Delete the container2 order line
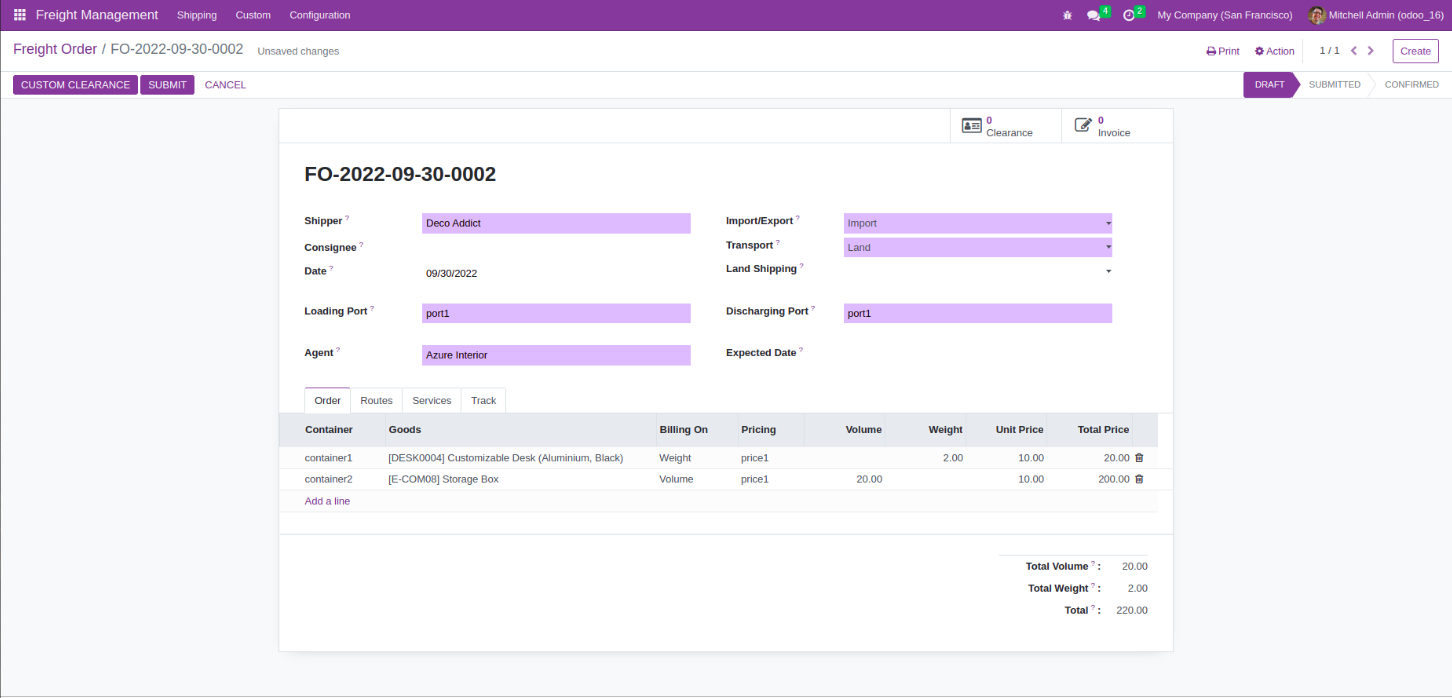The image size is (1452, 698). (x=1139, y=480)
